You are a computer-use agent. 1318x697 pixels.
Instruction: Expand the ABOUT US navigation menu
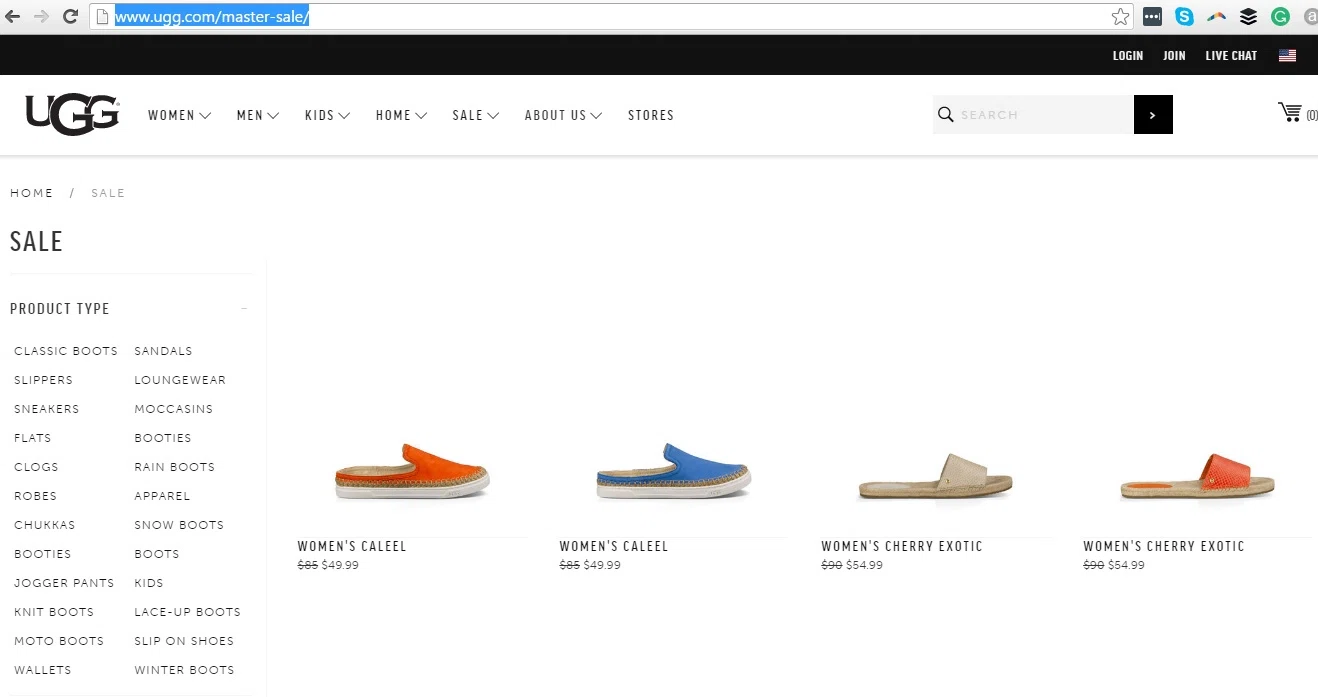pyautogui.click(x=563, y=115)
